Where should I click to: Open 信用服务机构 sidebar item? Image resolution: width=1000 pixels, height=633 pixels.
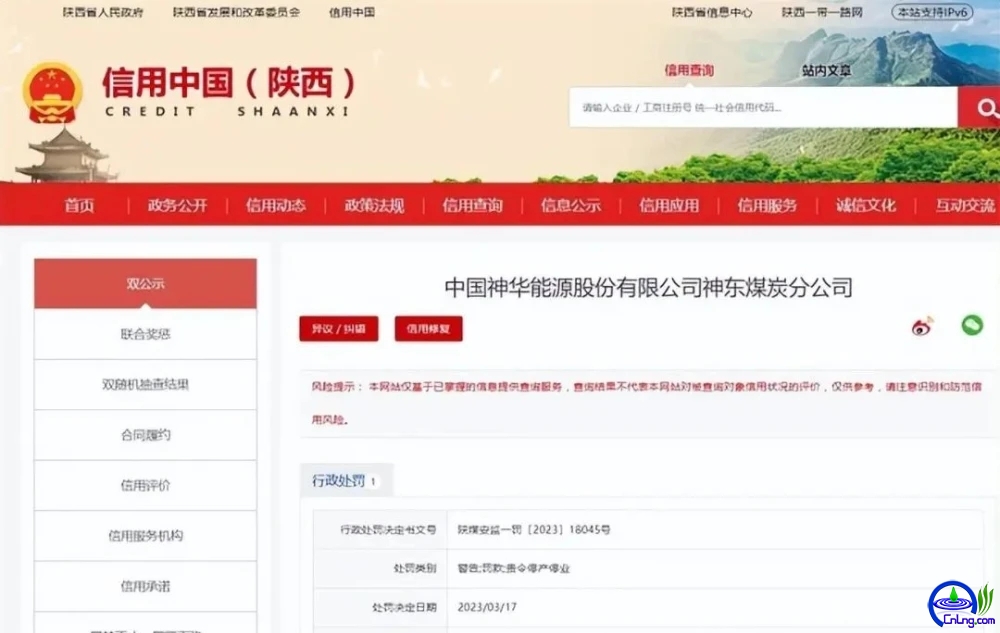tap(145, 535)
